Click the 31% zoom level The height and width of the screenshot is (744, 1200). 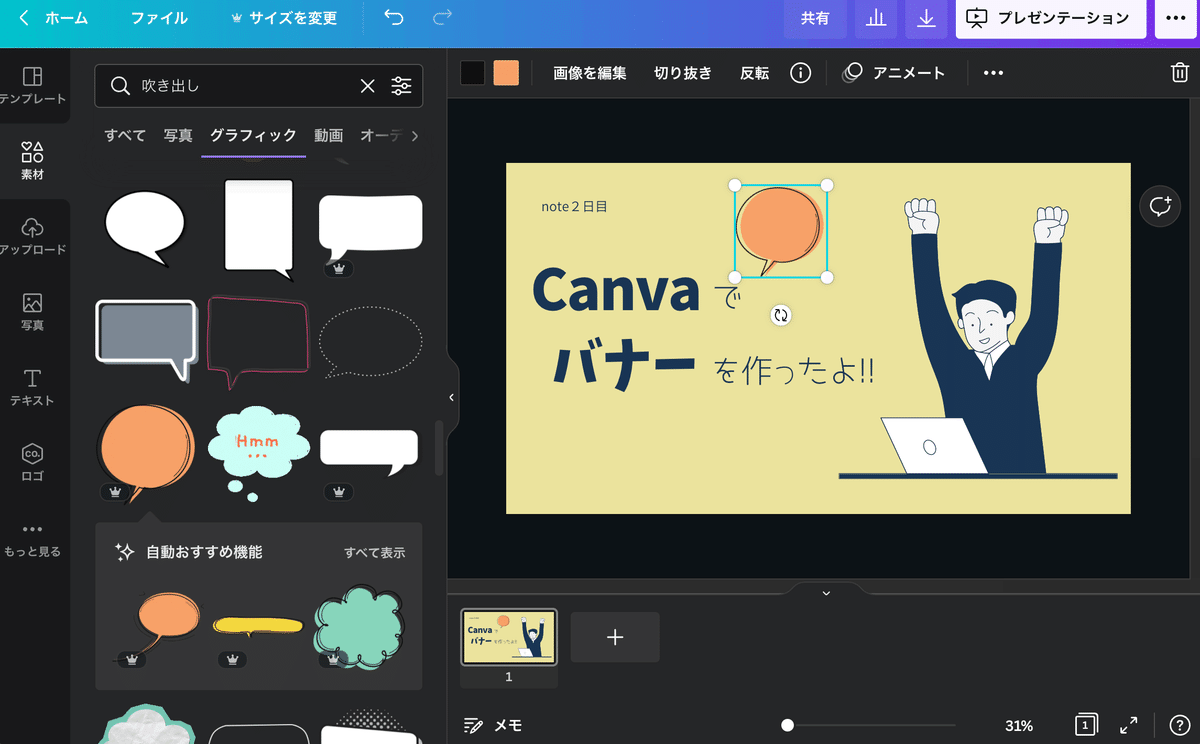[x=1019, y=726]
